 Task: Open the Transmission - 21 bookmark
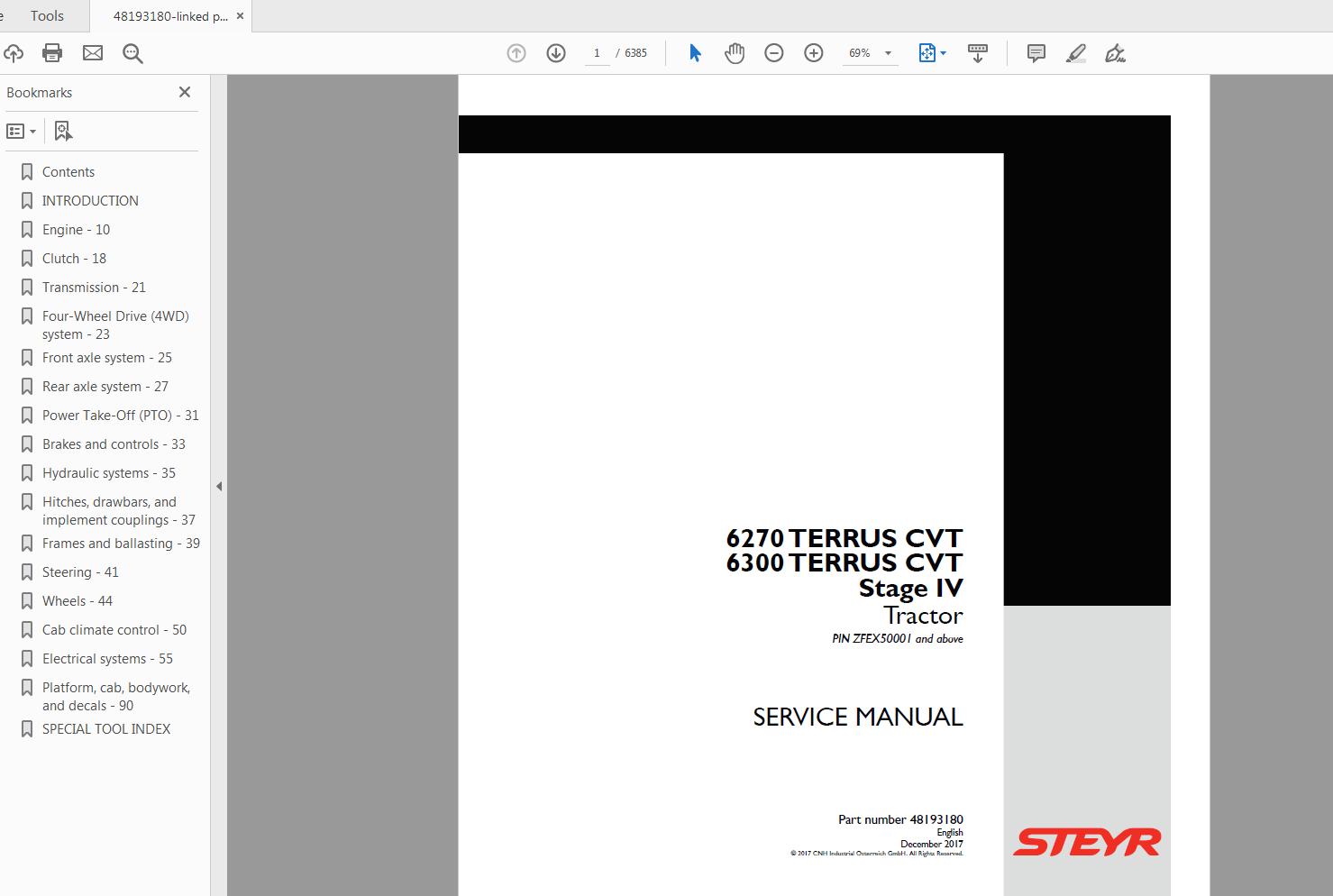[x=94, y=287]
